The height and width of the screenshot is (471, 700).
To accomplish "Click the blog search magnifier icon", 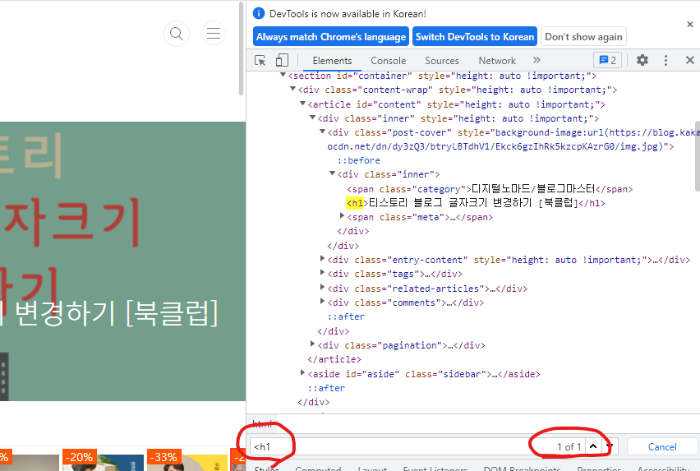I will pos(177,34).
